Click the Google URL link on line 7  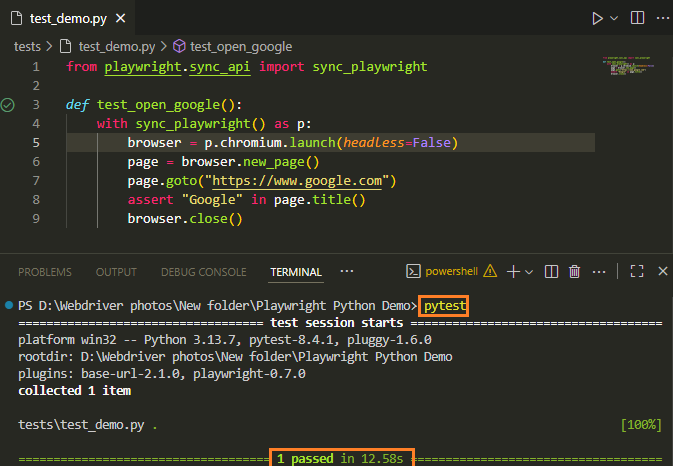click(x=297, y=181)
